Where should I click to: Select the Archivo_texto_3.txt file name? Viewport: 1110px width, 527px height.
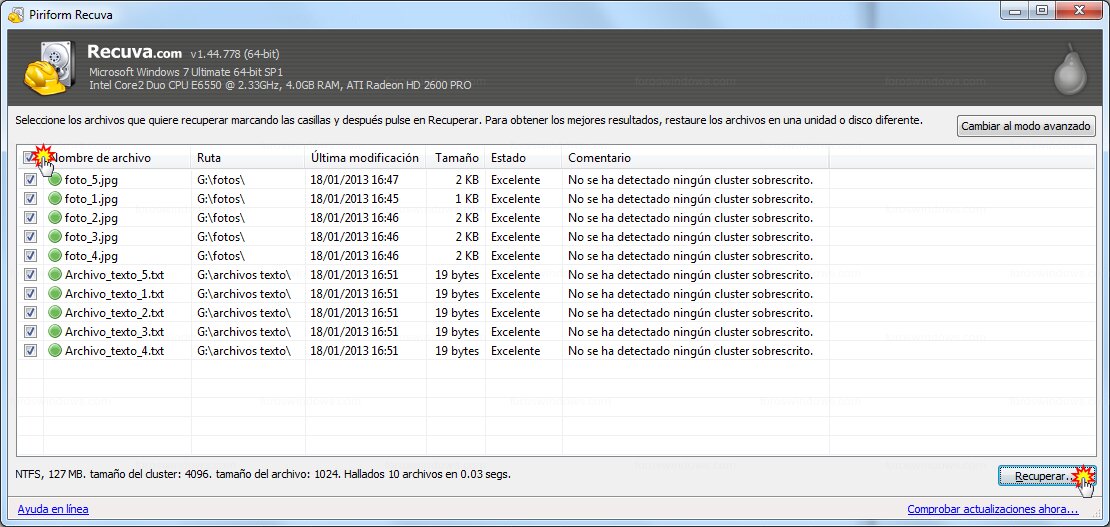click(115, 332)
